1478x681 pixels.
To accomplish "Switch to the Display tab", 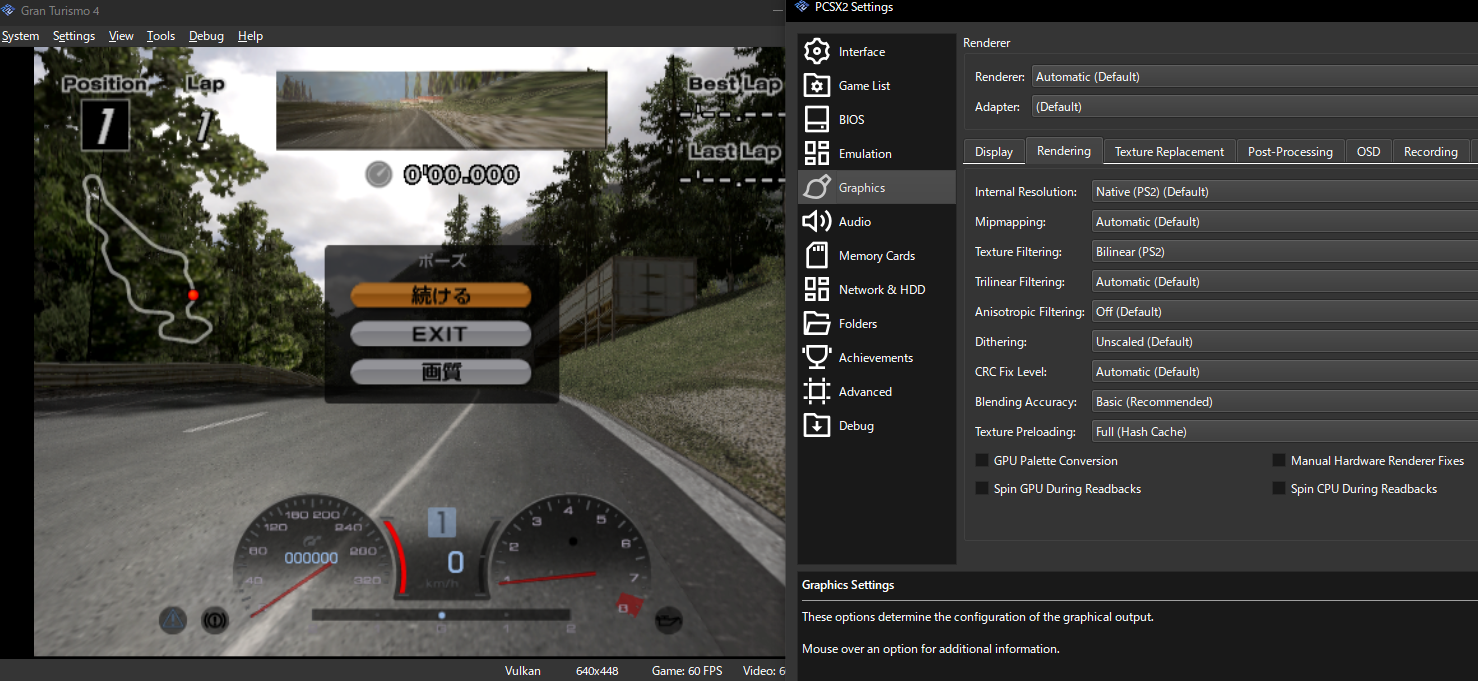I will point(994,152).
